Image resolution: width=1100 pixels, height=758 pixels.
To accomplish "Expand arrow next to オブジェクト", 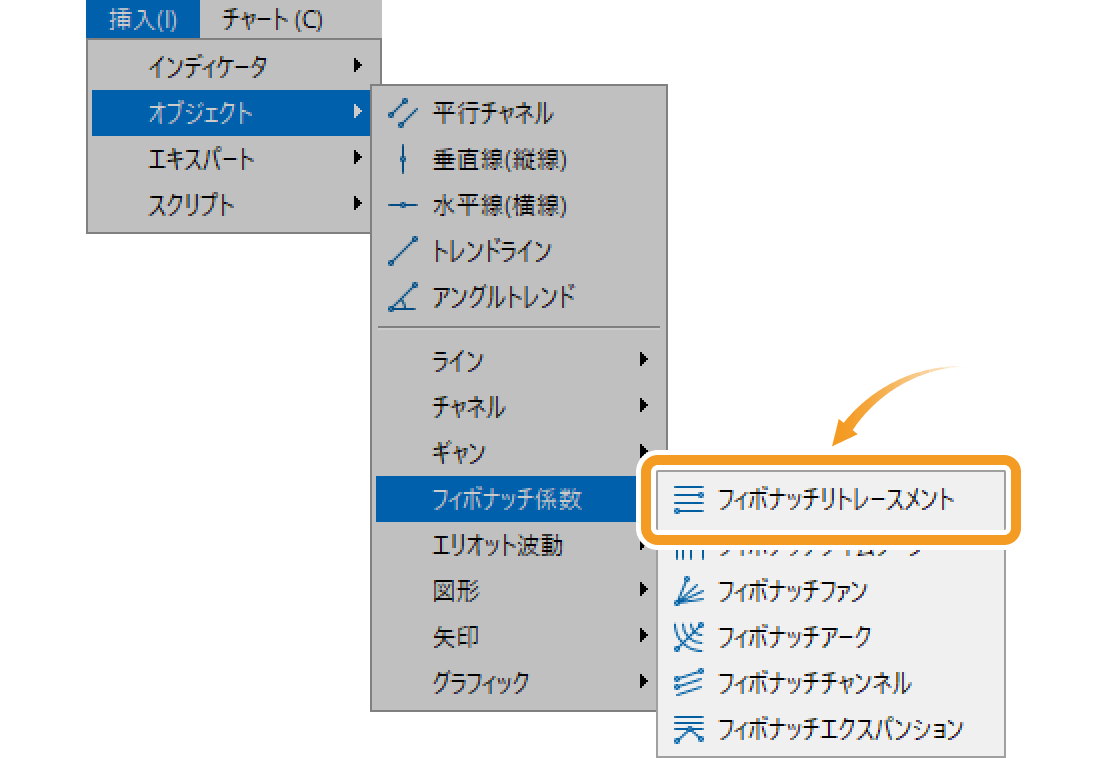I will click(358, 112).
